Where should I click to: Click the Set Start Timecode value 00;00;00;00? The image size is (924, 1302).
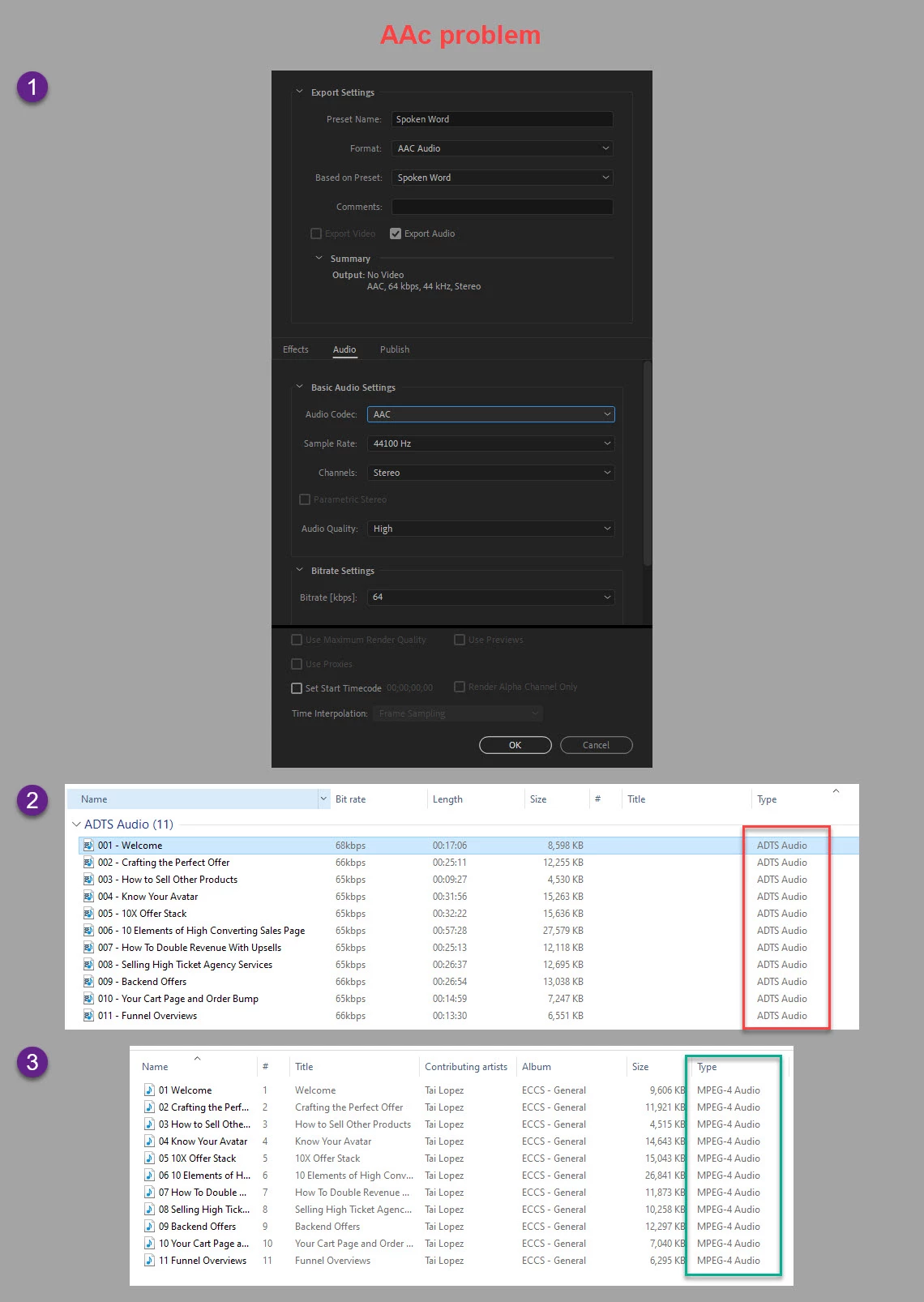(410, 688)
